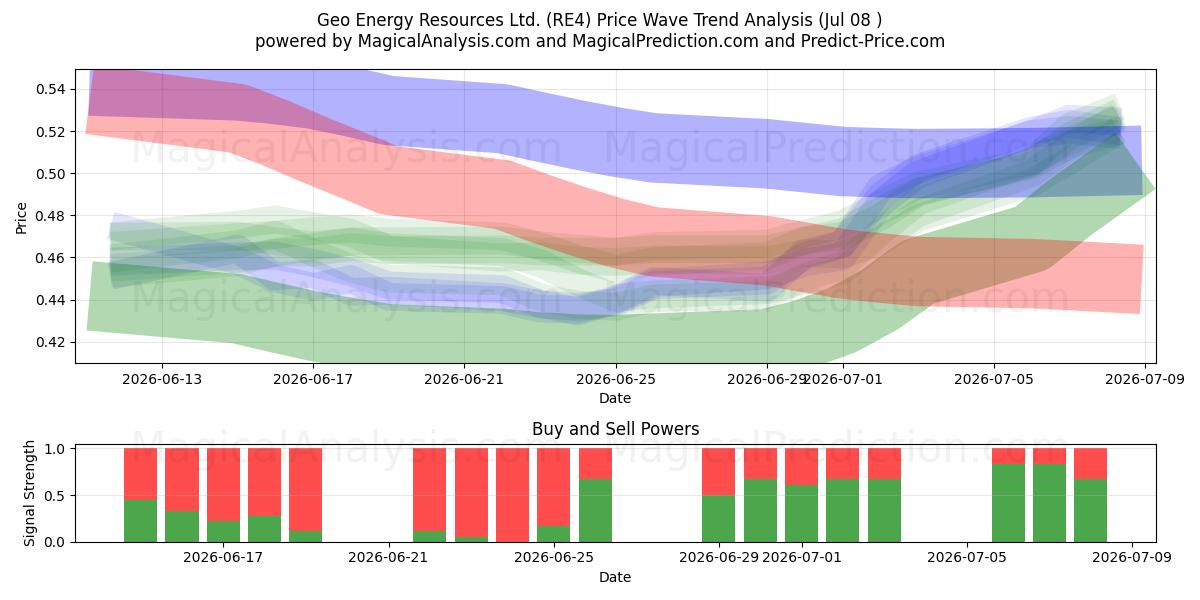Click the 0.42 price tick label
The image size is (1200, 600).
click(x=50, y=342)
